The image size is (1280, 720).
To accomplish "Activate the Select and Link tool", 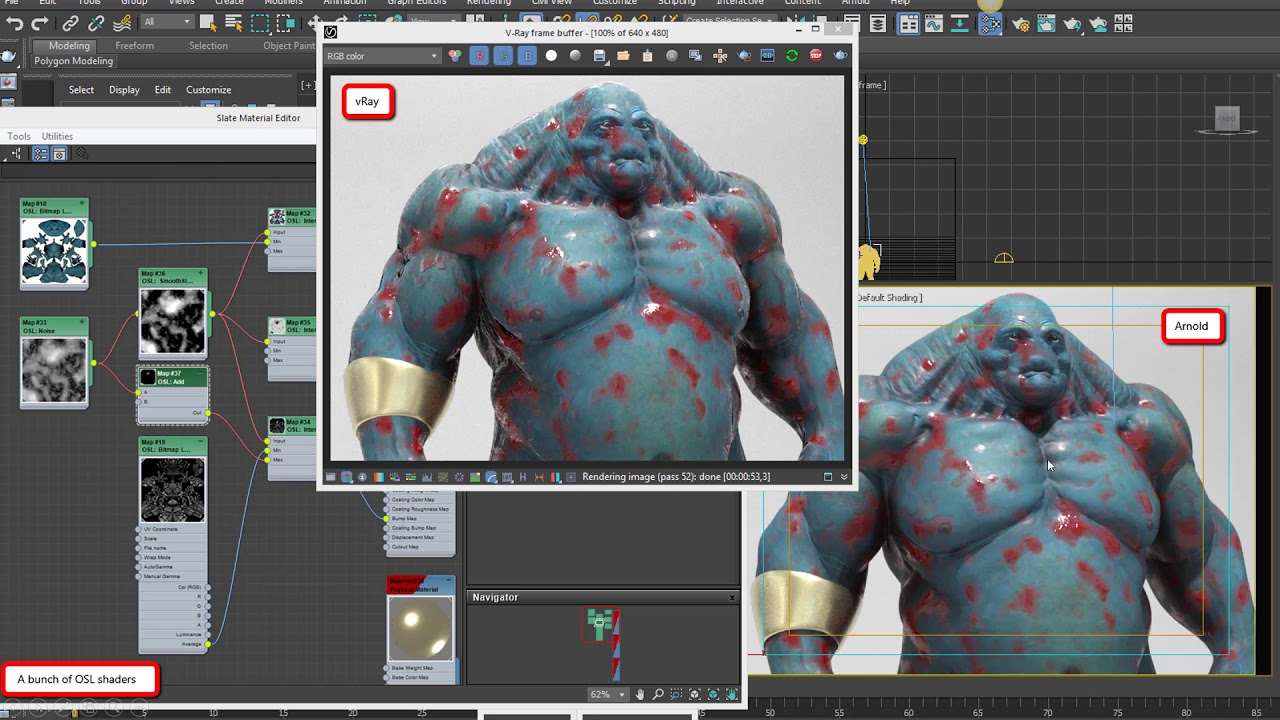I will coord(71,23).
